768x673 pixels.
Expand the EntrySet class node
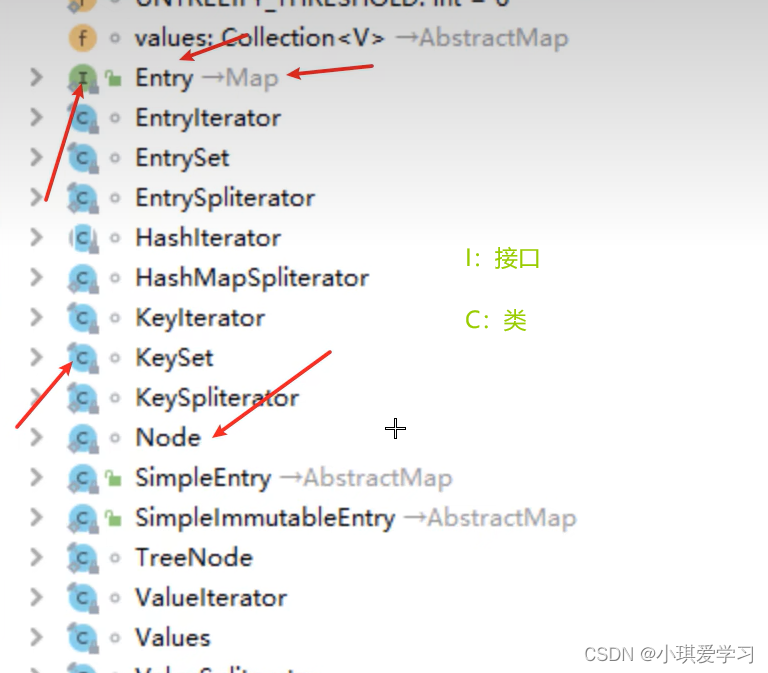[x=36, y=158]
